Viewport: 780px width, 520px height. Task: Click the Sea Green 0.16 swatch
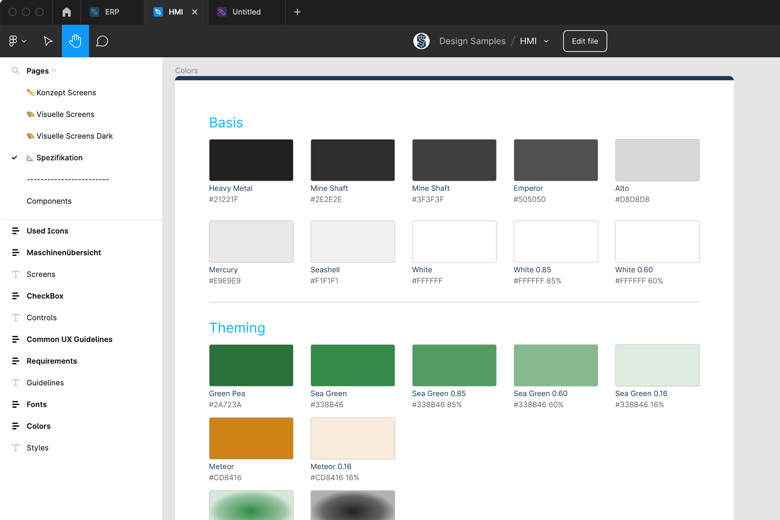pos(657,365)
